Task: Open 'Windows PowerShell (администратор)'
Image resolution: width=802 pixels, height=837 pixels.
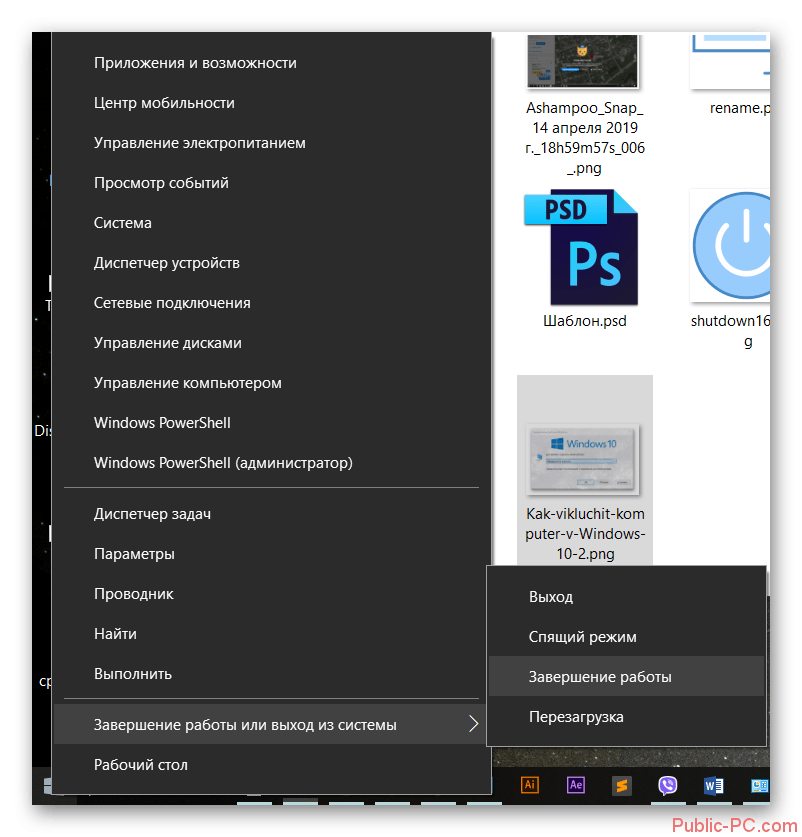Action: (x=223, y=463)
